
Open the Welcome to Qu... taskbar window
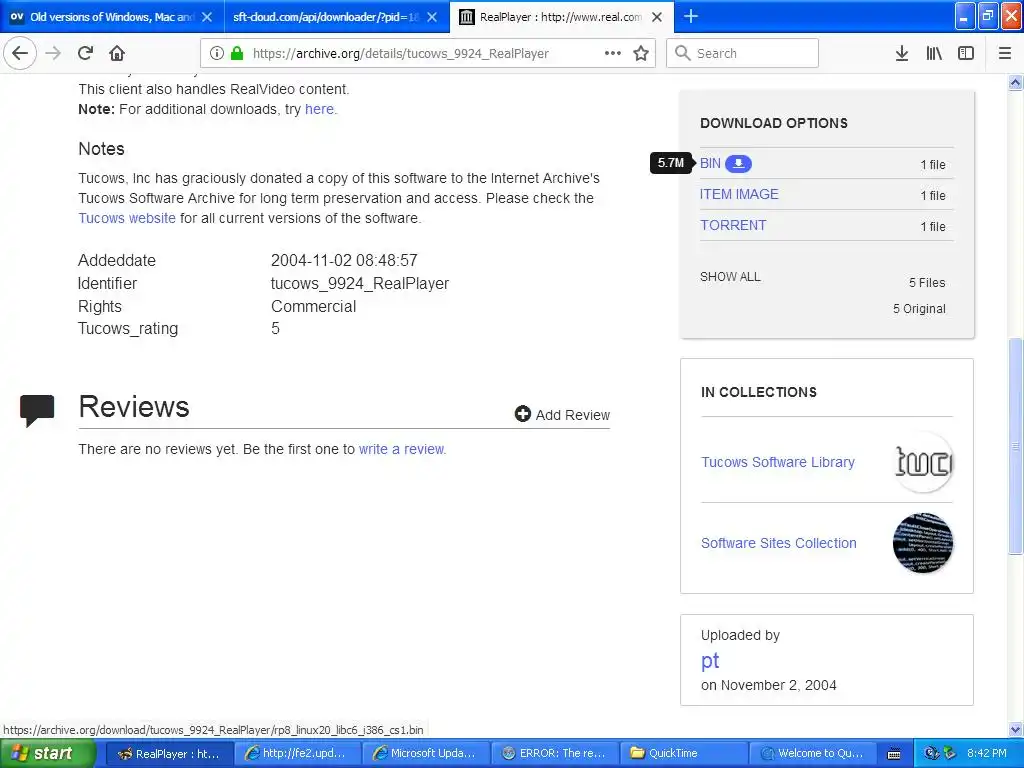pos(811,754)
